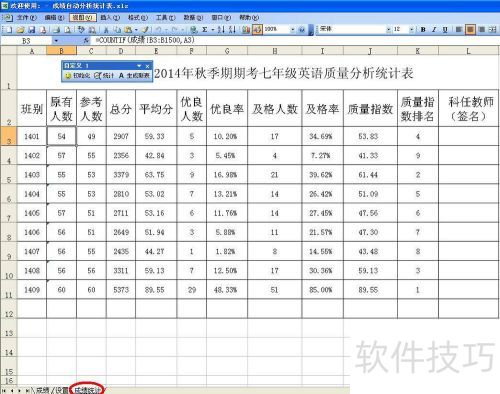
Task: Select column header L
Action: pyautogui.click(x=468, y=51)
